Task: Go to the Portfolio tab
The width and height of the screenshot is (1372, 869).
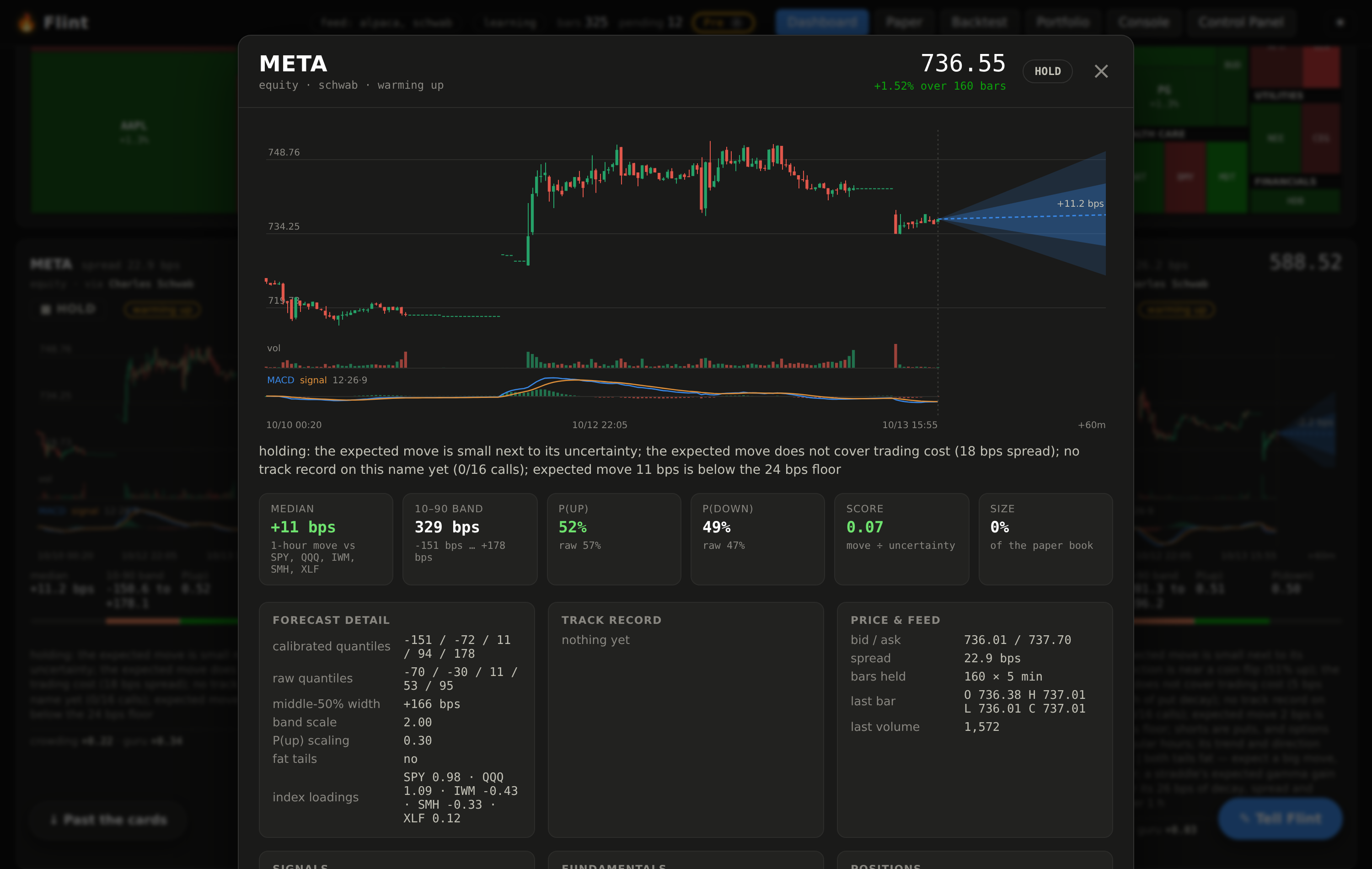Action: (x=1062, y=22)
